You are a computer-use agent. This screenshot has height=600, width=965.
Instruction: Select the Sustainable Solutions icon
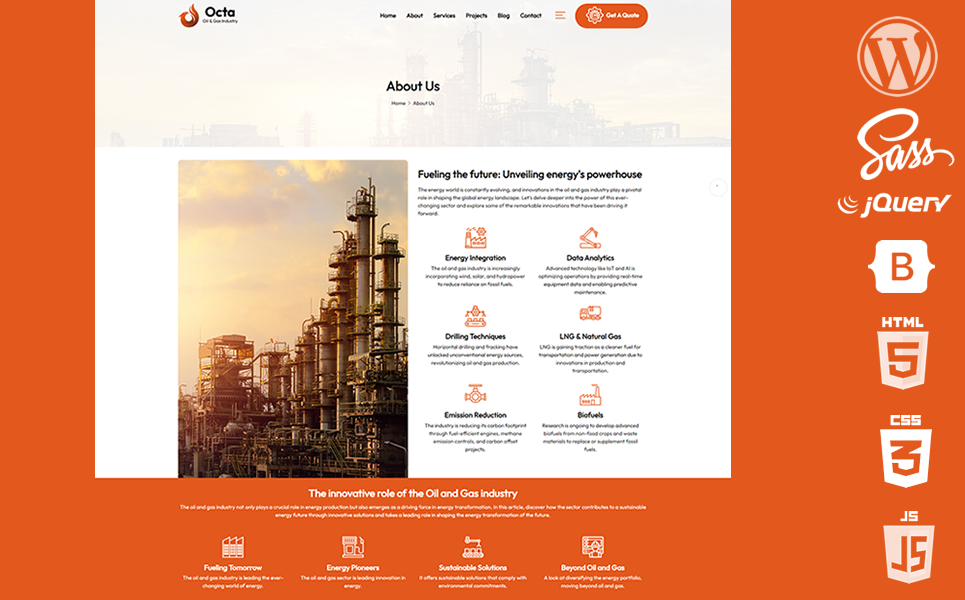[x=472, y=547]
